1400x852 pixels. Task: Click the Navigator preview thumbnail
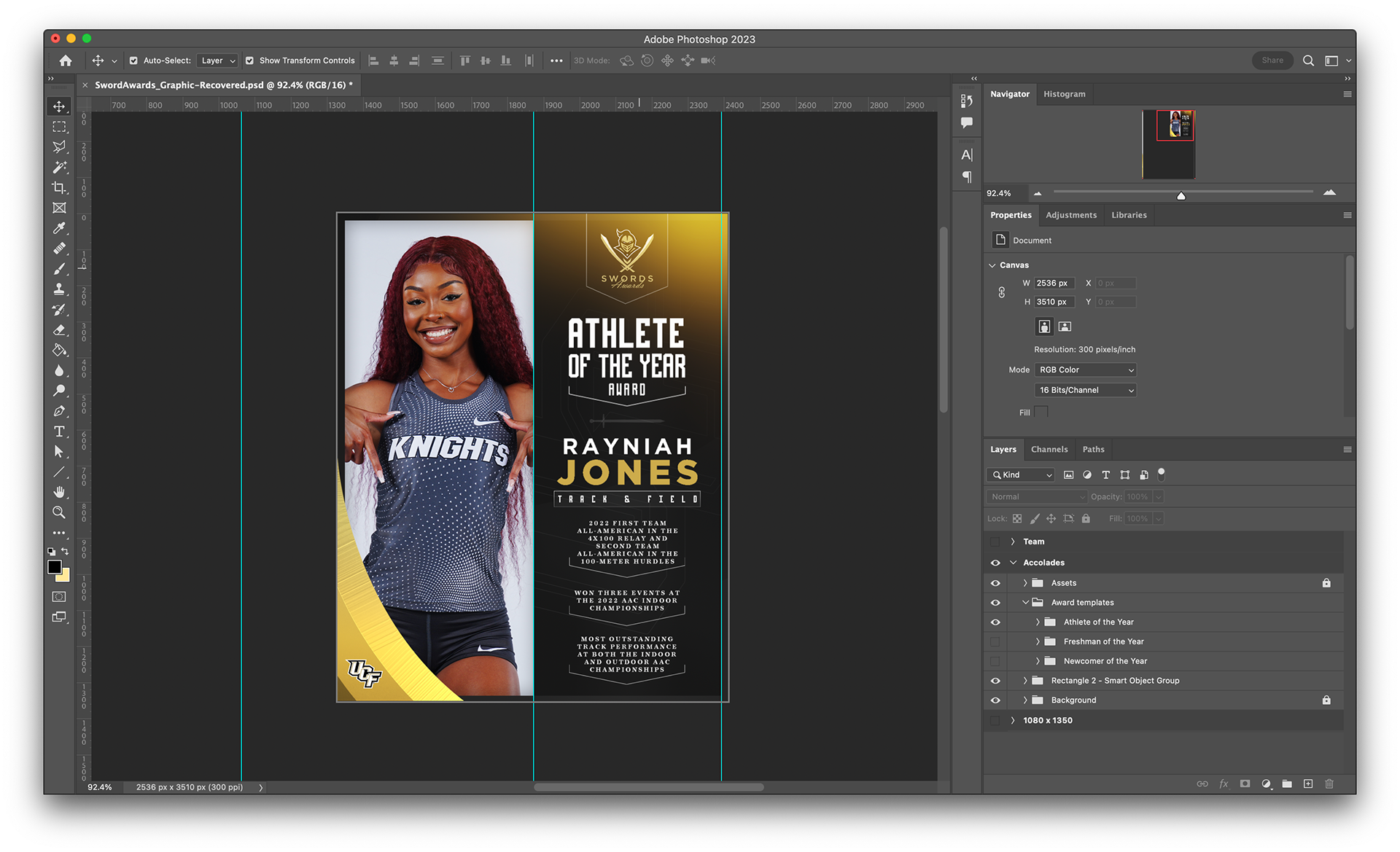point(1169,144)
